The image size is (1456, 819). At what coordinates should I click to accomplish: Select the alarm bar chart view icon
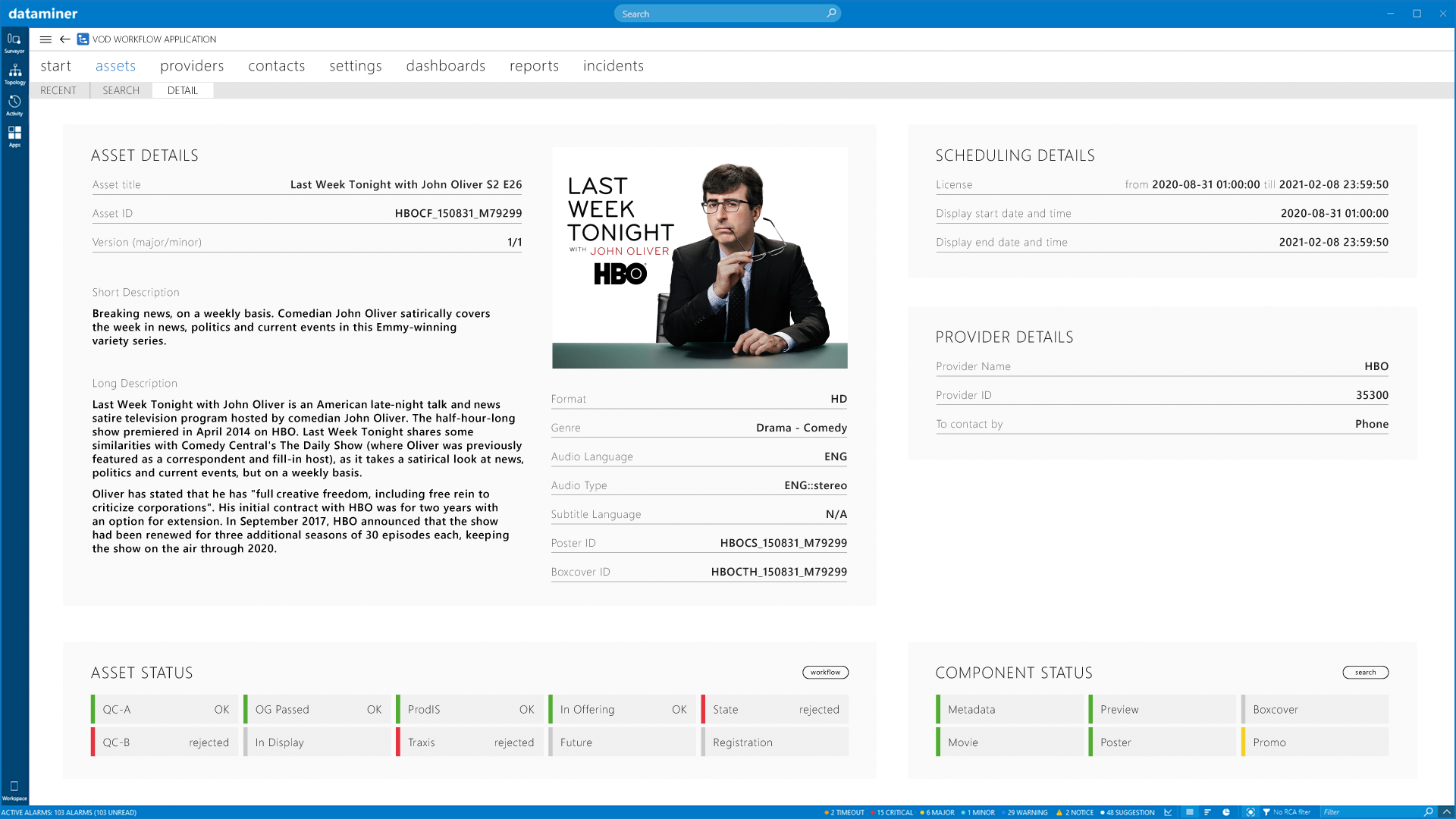pyautogui.click(x=1207, y=812)
